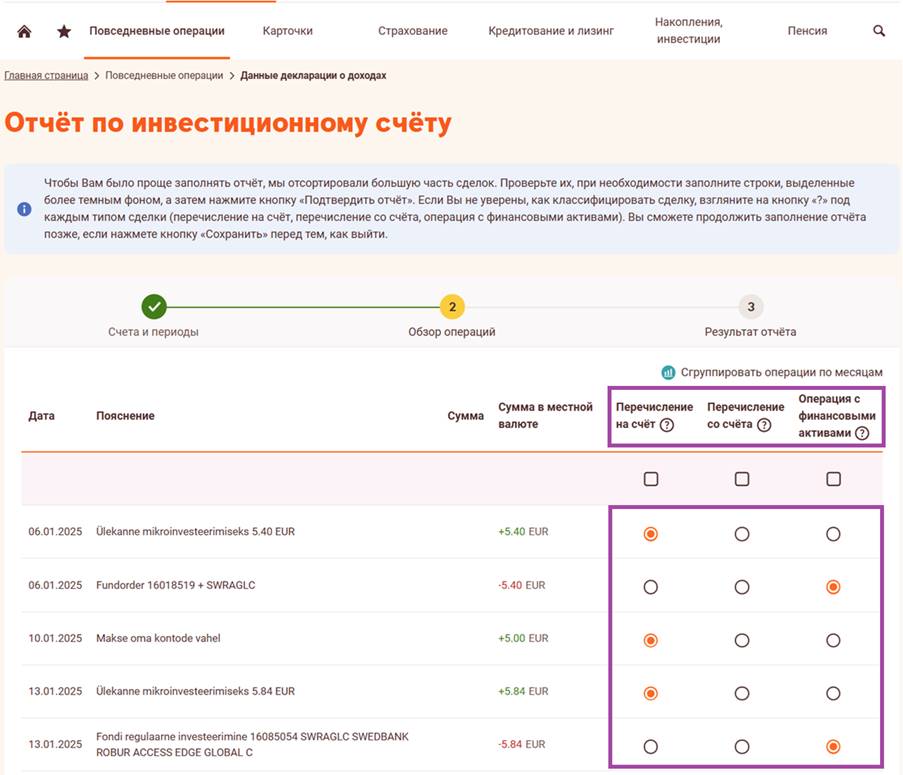Viewport: 903px width, 775px height.
Task: Tick the Перечисление со счёта column checkbox
Action: coord(742,479)
